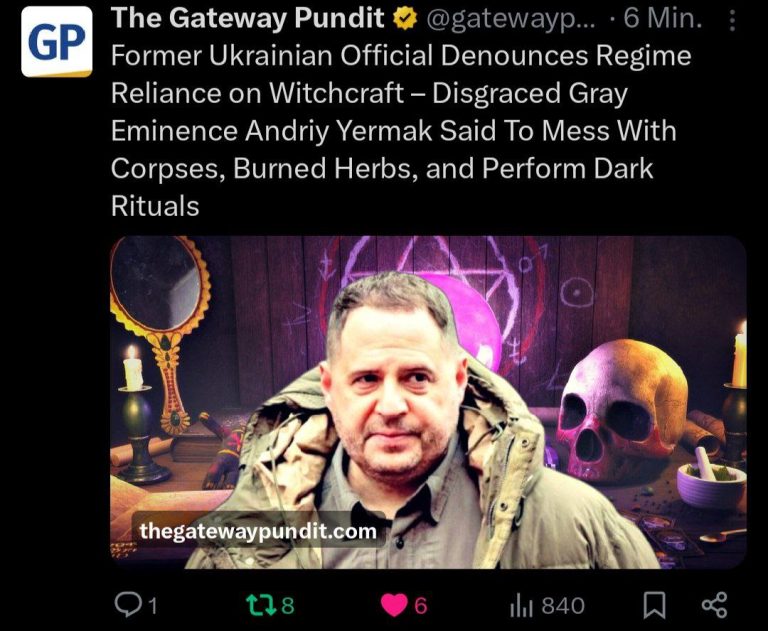Screen dimensions: 768x631
Task: Click the like count number 6
Action: coord(421,606)
